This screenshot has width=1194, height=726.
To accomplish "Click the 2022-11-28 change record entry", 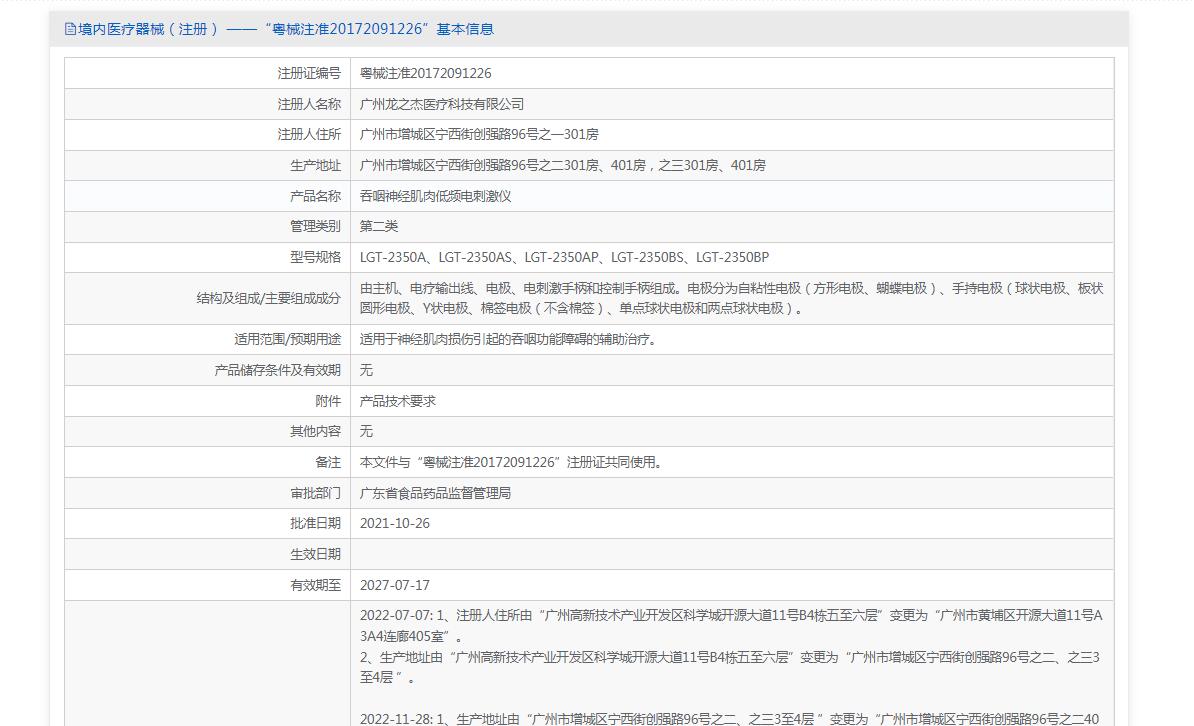I will point(730,718).
